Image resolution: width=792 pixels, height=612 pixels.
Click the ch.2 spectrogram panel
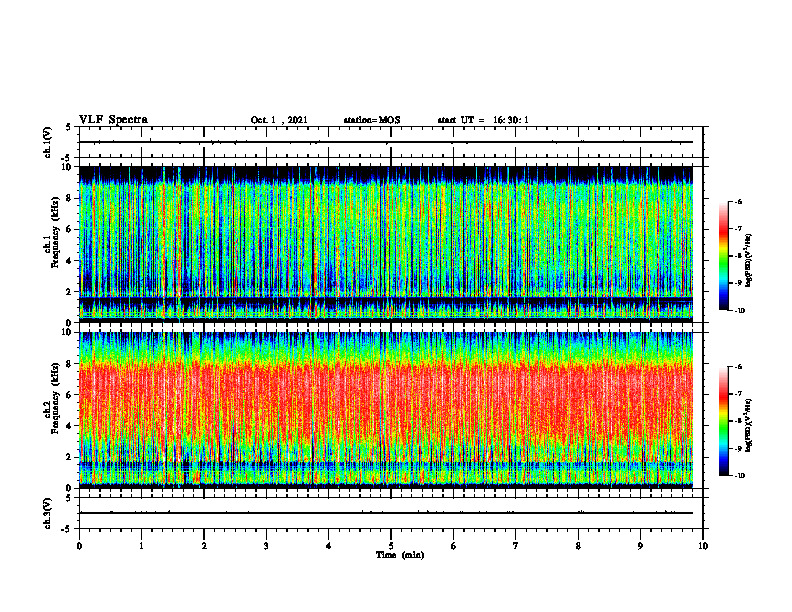click(386, 410)
